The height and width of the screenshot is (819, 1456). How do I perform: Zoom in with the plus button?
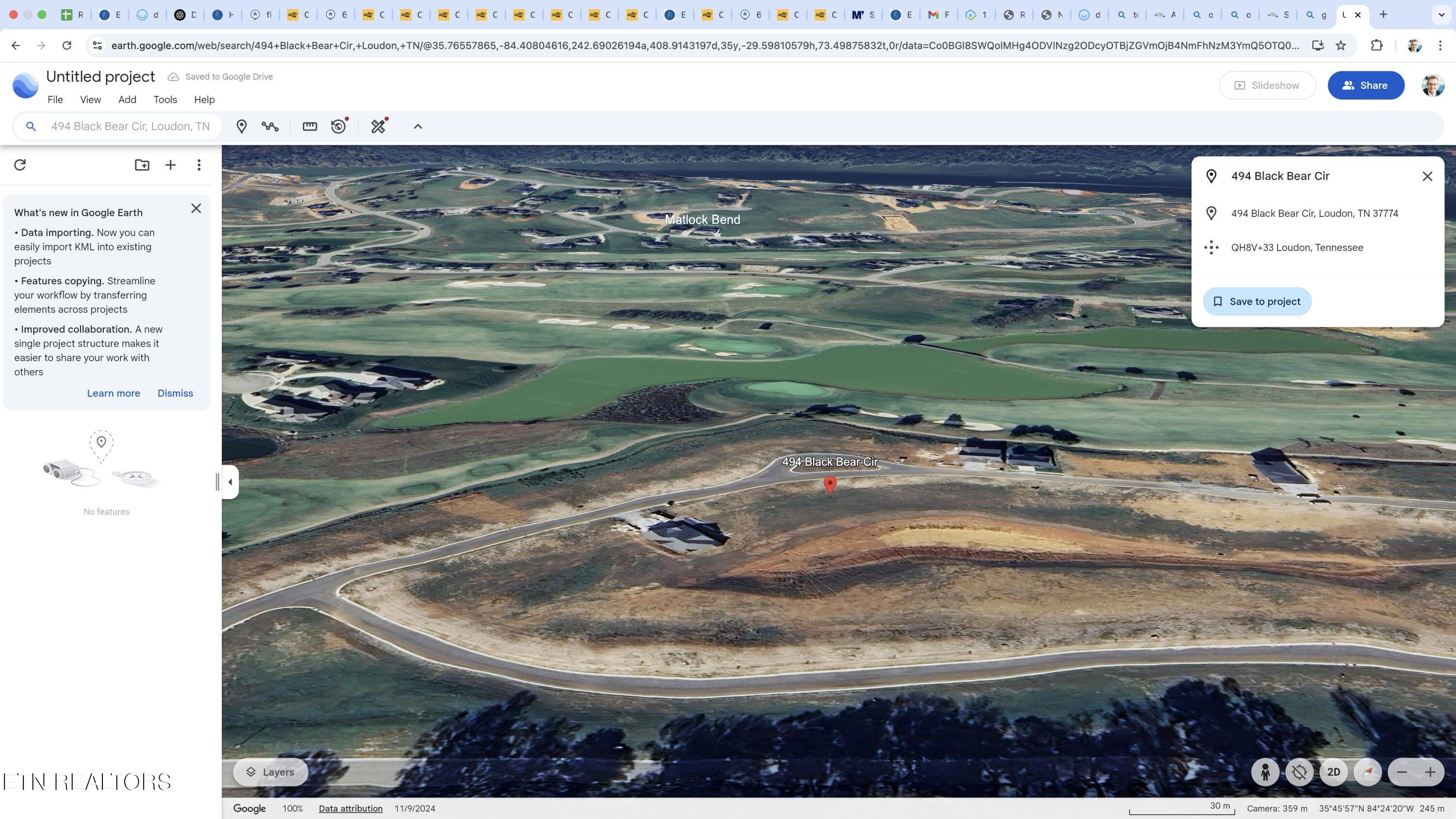click(1430, 772)
